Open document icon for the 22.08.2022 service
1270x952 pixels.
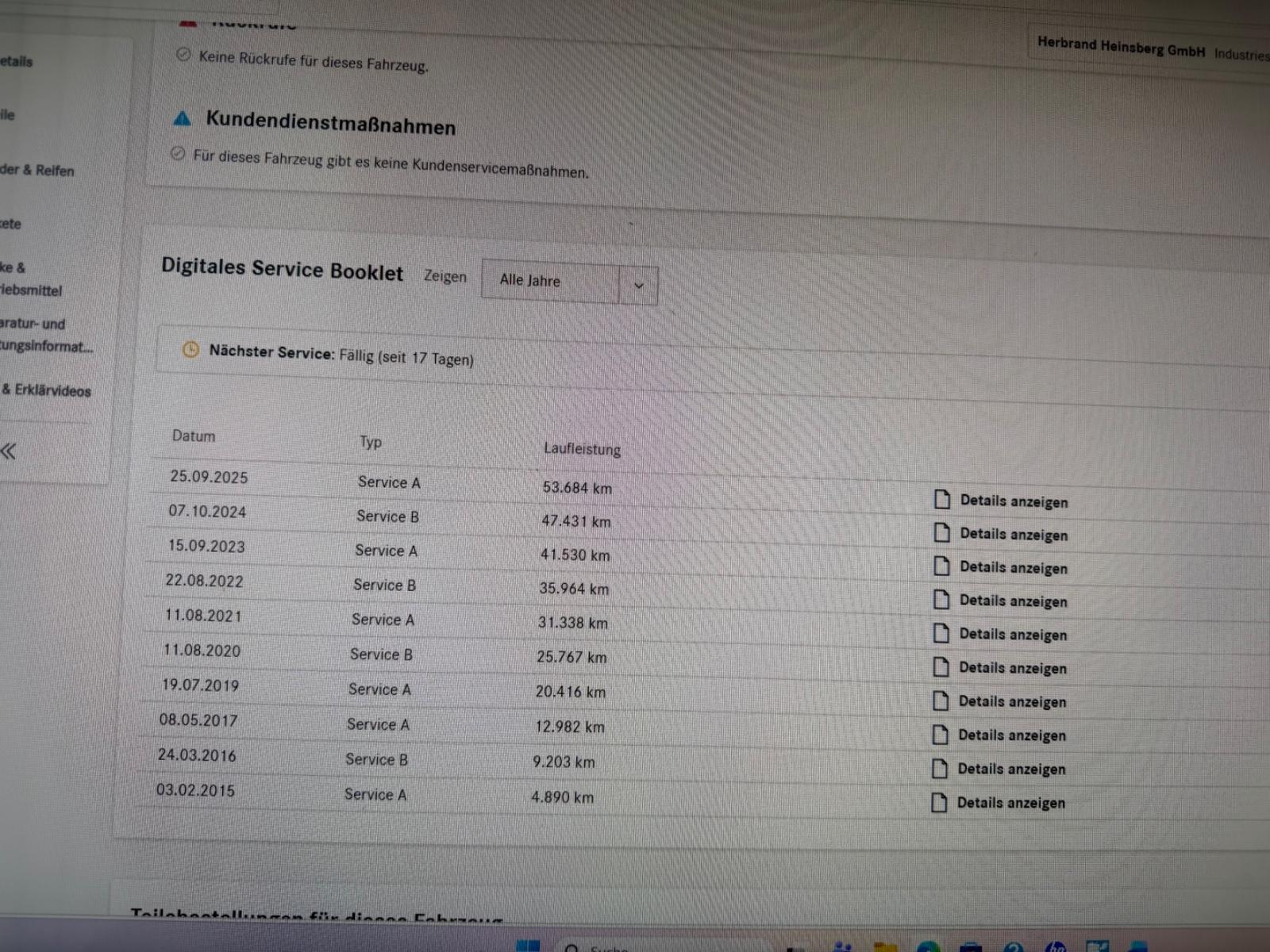pyautogui.click(x=941, y=599)
